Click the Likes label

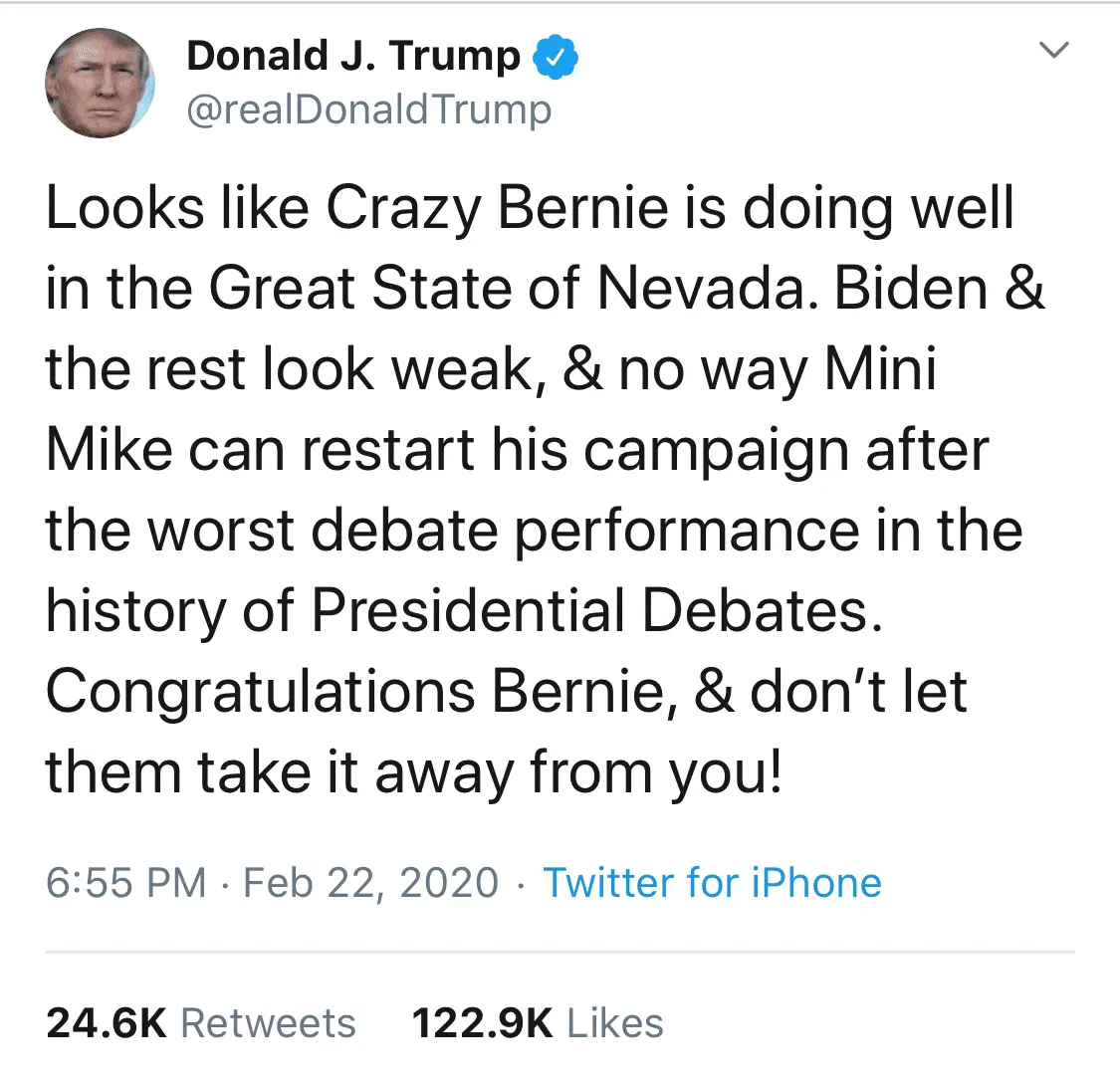pos(615,1023)
